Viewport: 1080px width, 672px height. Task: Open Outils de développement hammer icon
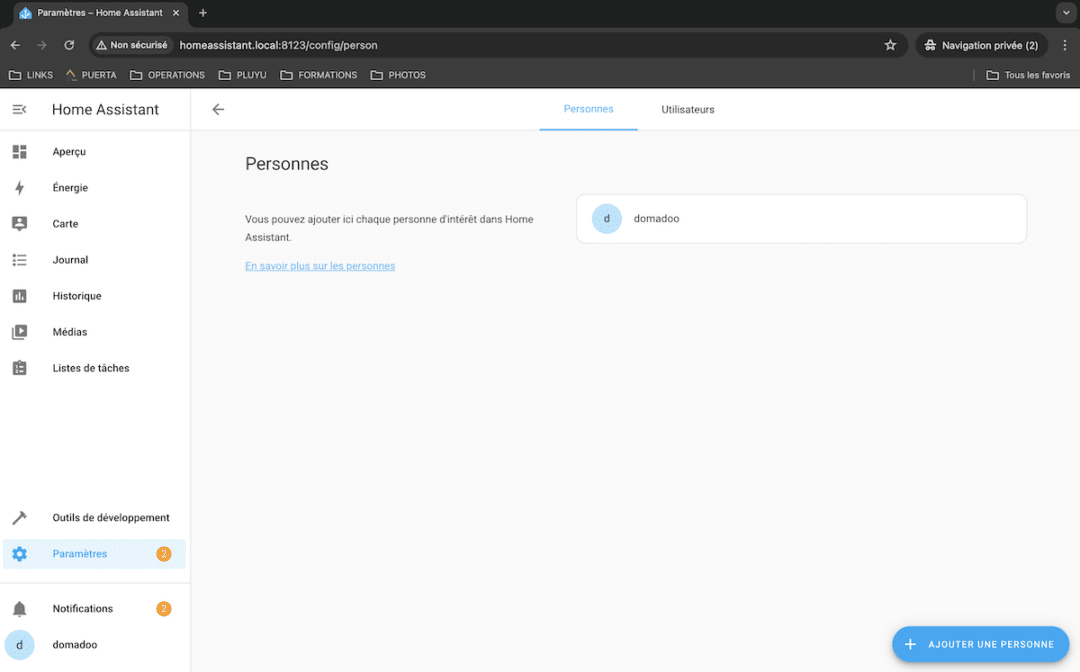tap(20, 517)
